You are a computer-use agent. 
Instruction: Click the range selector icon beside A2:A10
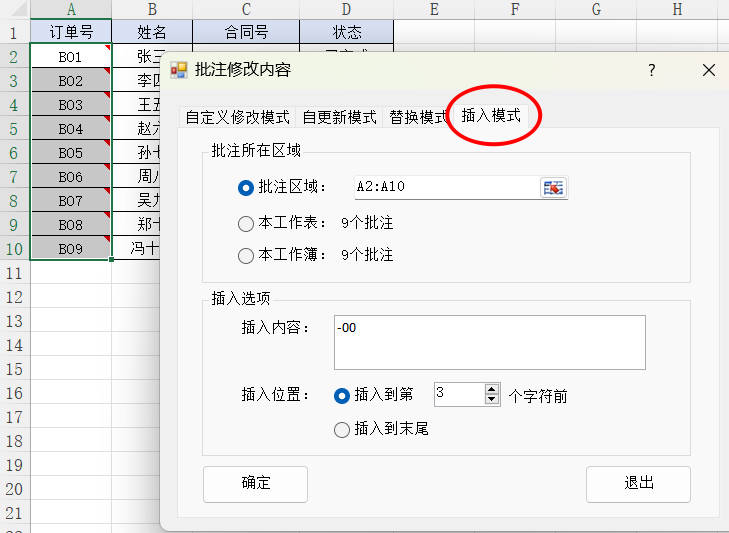[x=553, y=187]
